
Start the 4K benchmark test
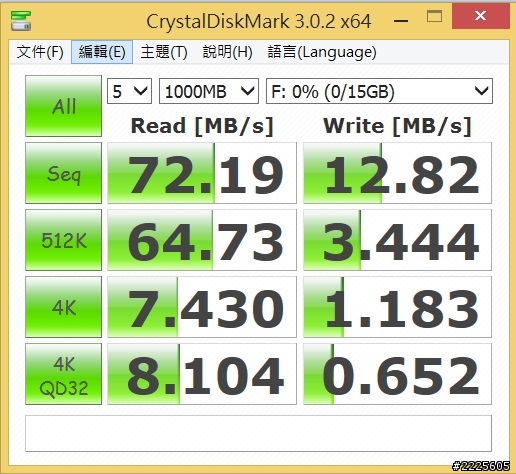click(63, 307)
